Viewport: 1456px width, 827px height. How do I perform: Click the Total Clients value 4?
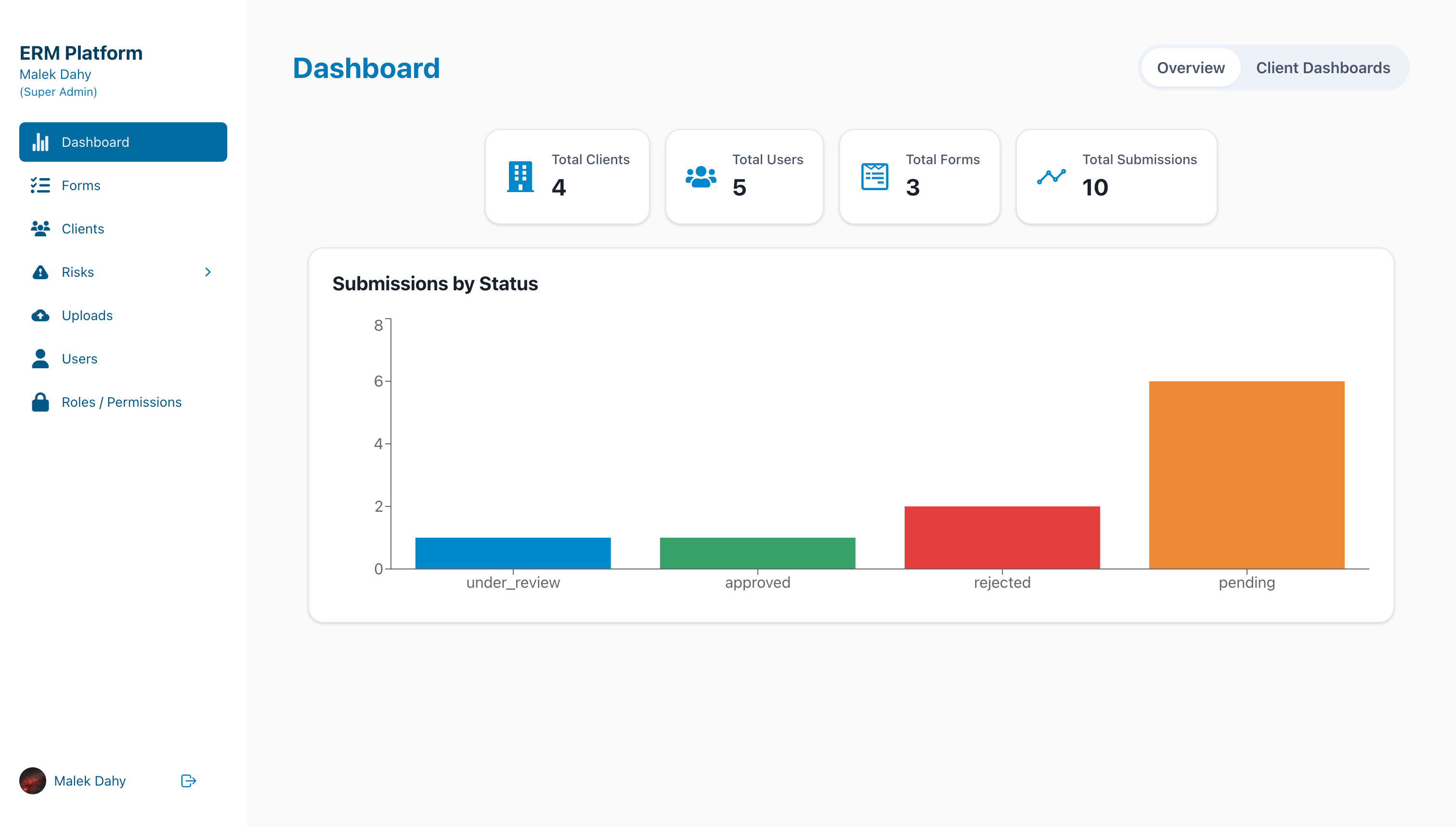pyautogui.click(x=559, y=187)
